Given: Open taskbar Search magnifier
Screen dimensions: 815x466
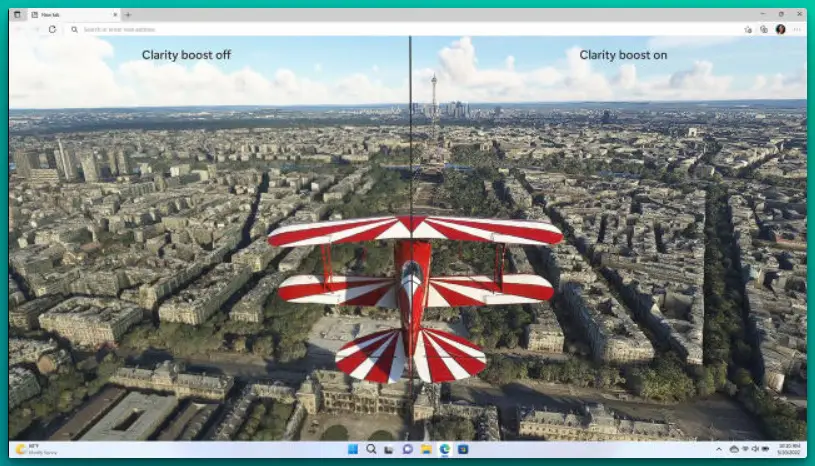Looking at the screenshot, I should coord(371,449).
